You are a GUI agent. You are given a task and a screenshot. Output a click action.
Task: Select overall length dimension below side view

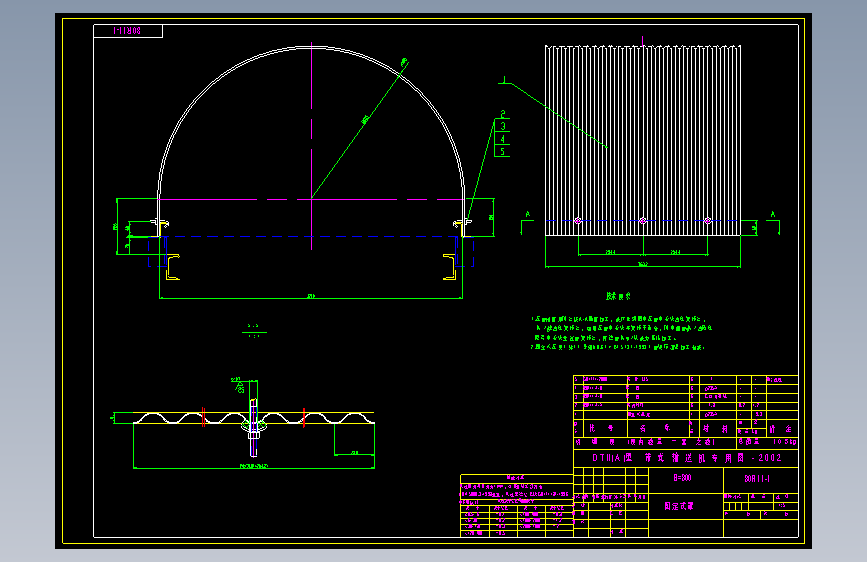coord(643,264)
